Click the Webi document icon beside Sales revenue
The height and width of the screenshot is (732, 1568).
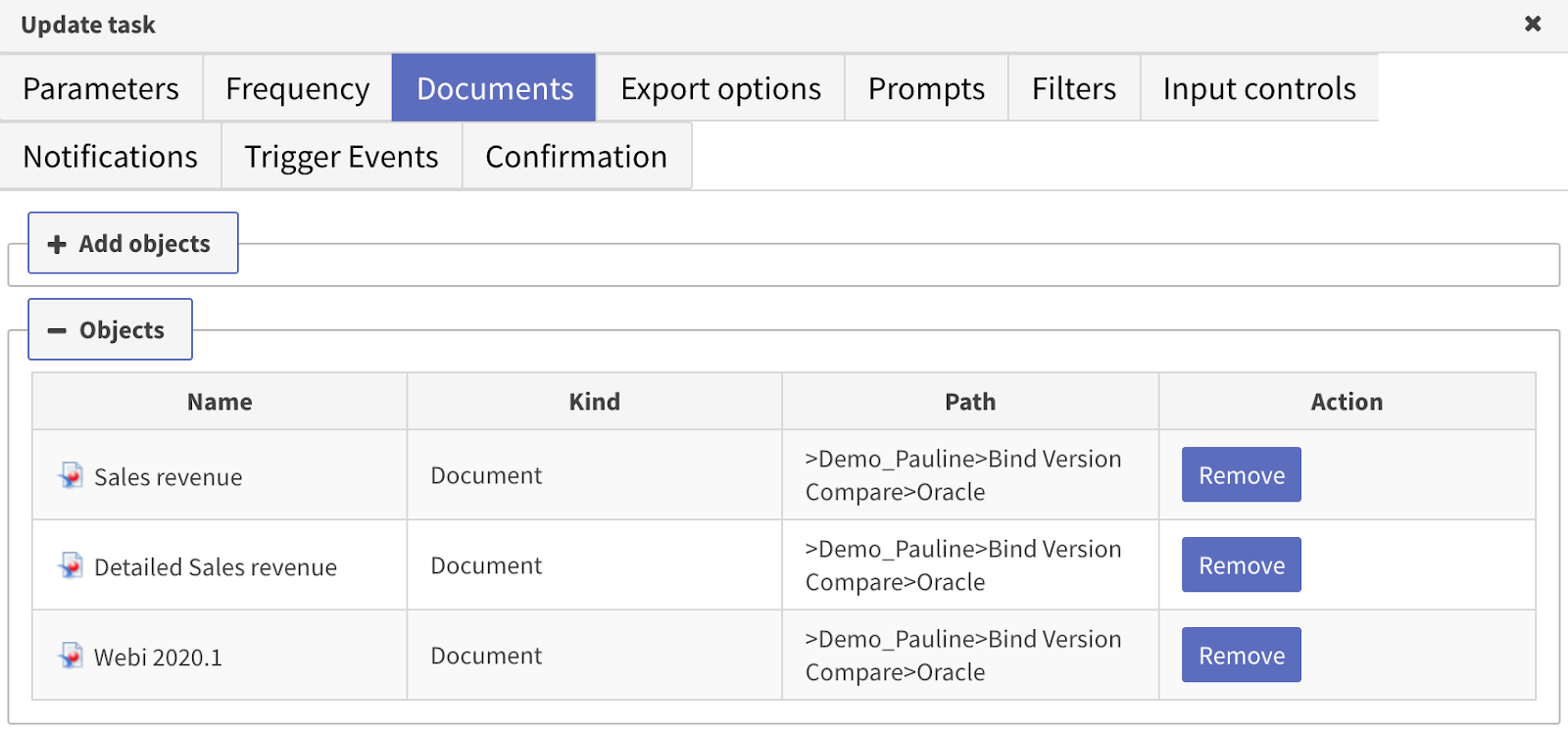[70, 476]
